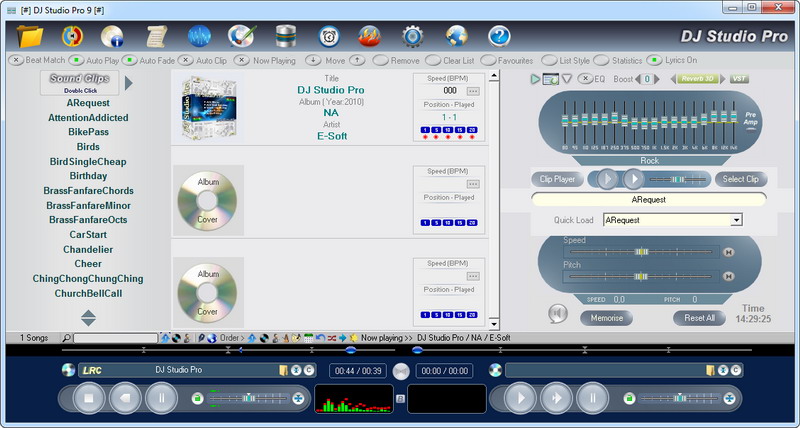Select the ChurchBellCall sound clip
800x428 pixels.
88,293
